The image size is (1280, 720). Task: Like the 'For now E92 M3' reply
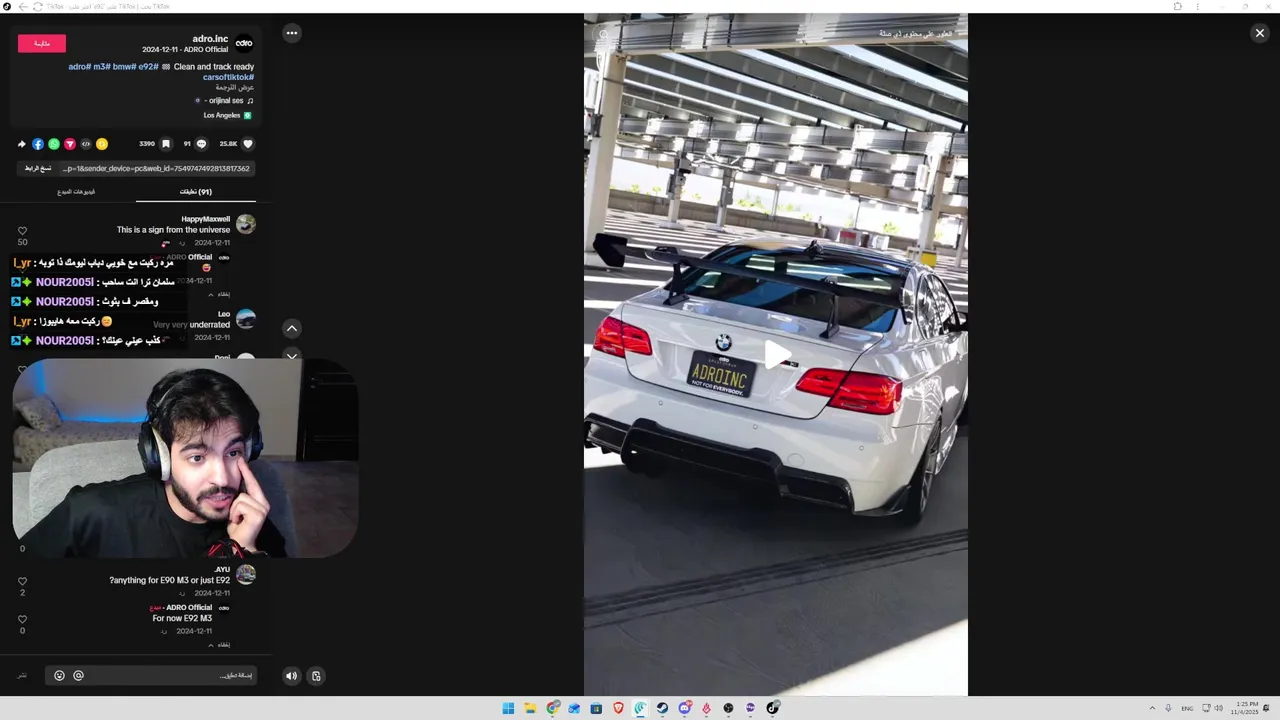[x=22, y=619]
